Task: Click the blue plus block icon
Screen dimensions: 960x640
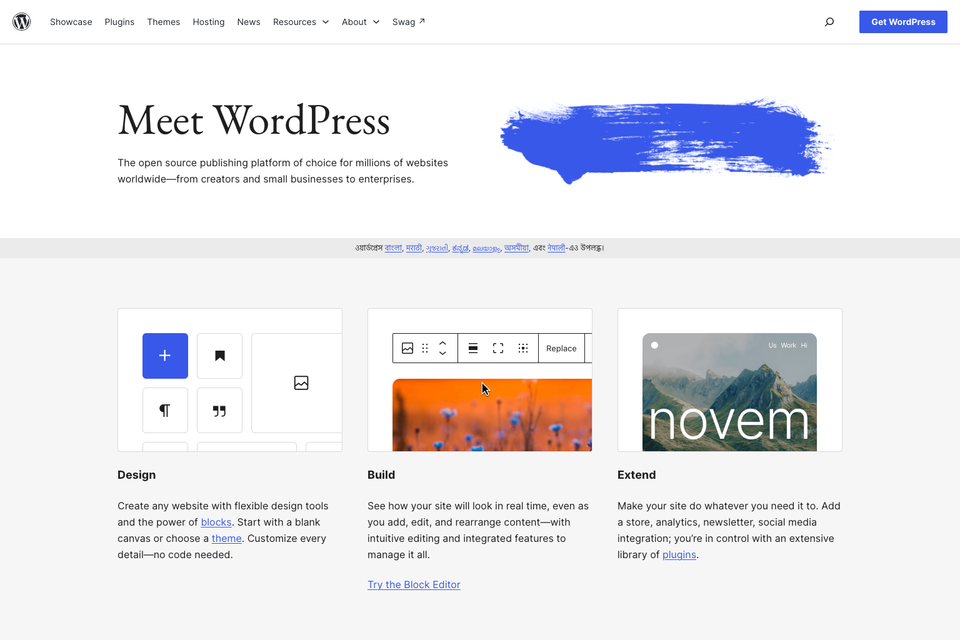Action: tap(165, 356)
